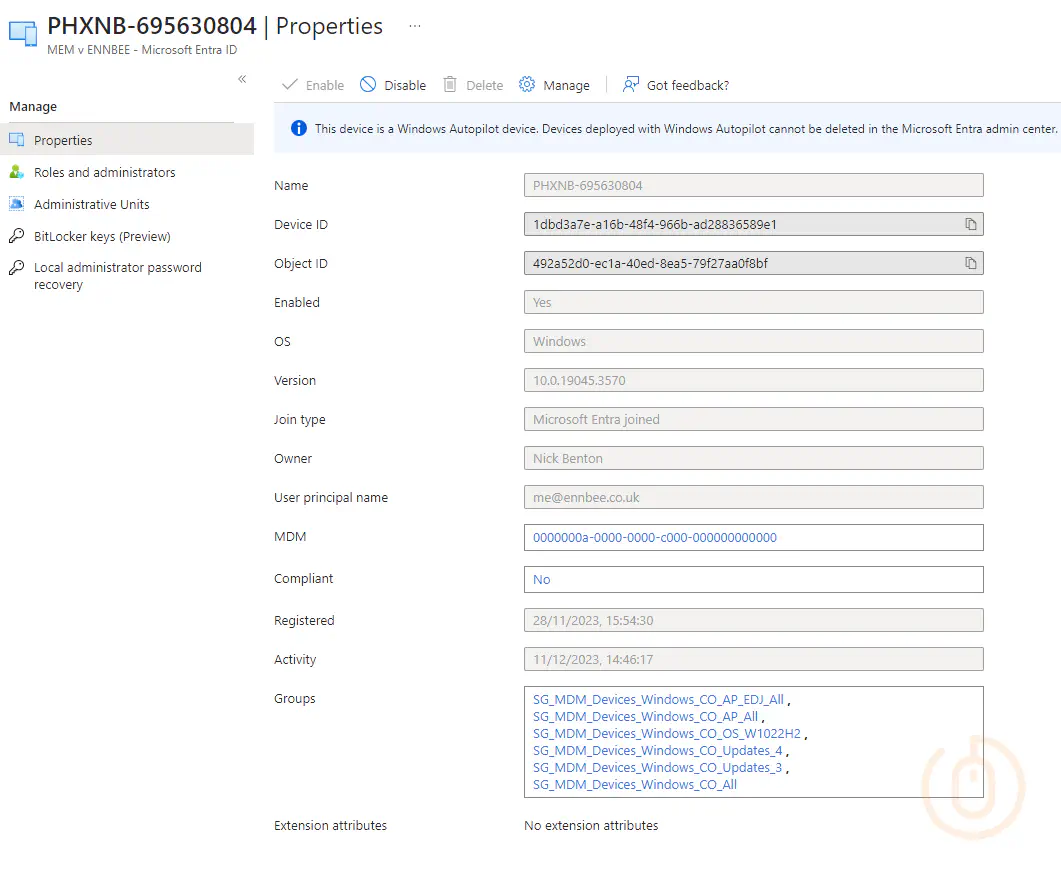Image resolution: width=1061 pixels, height=875 pixels.
Task: Open group SG_MDM_Devices_Windows_CO_All
Action: 635,784
